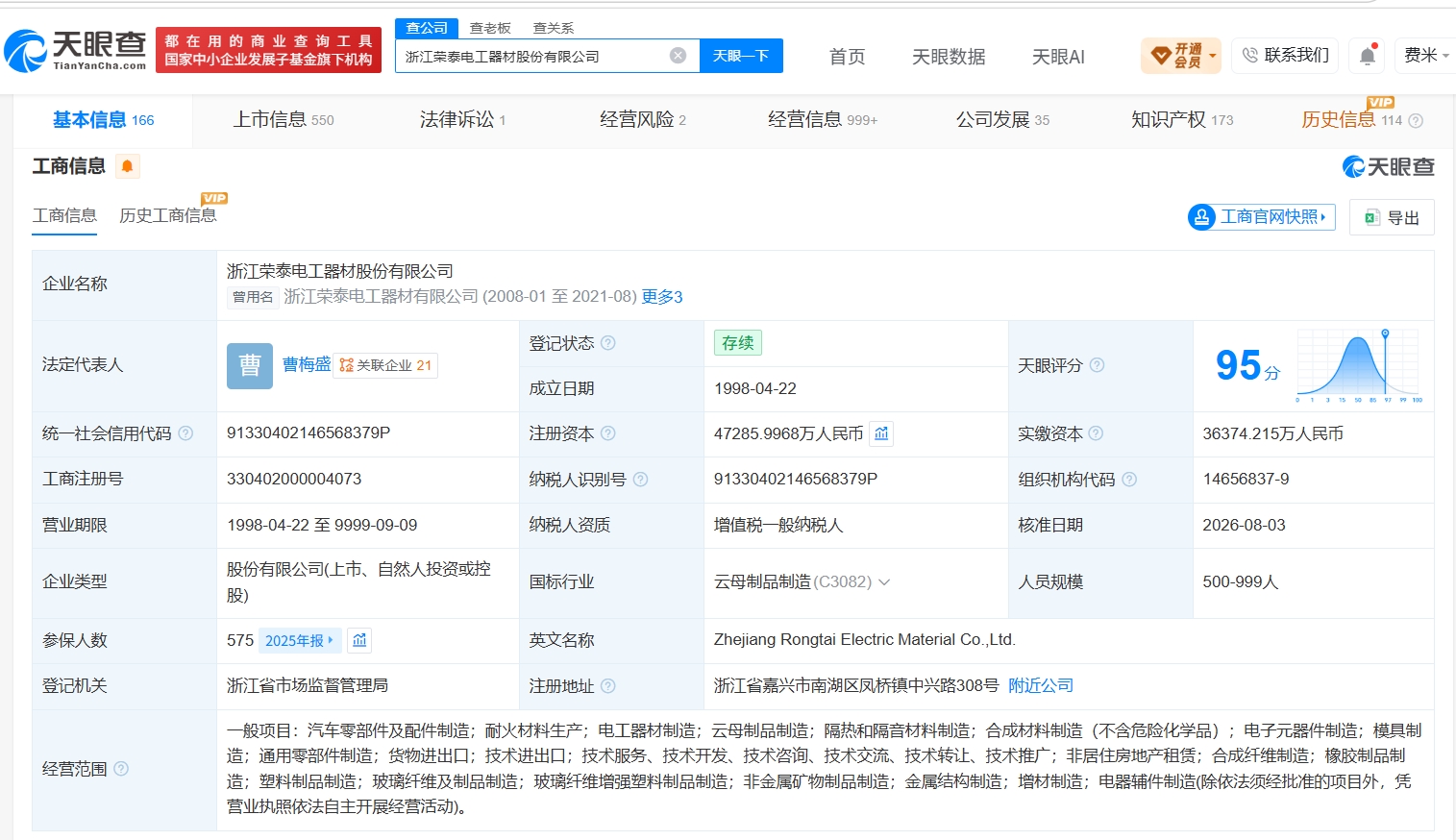Open help icon next to 经营范围
Screen dimensions: 1456x840
[121, 768]
